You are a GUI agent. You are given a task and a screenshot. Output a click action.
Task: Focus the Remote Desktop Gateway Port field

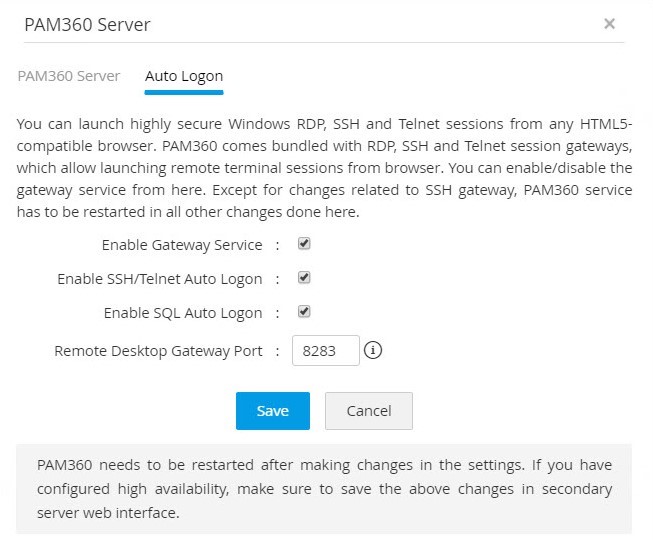[x=325, y=351]
